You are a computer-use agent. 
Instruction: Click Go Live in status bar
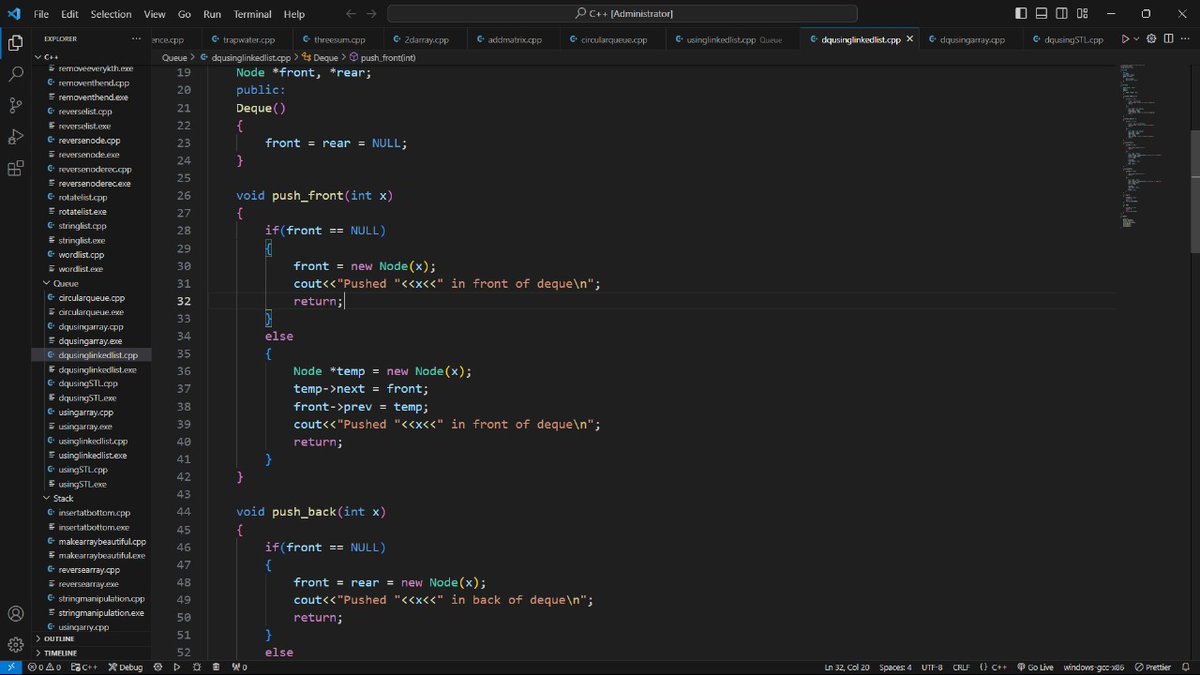1036,667
